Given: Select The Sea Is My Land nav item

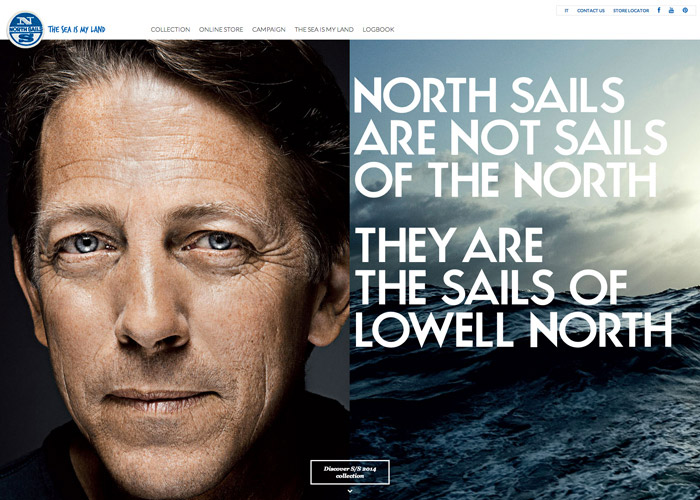Looking at the screenshot, I should coord(324,29).
